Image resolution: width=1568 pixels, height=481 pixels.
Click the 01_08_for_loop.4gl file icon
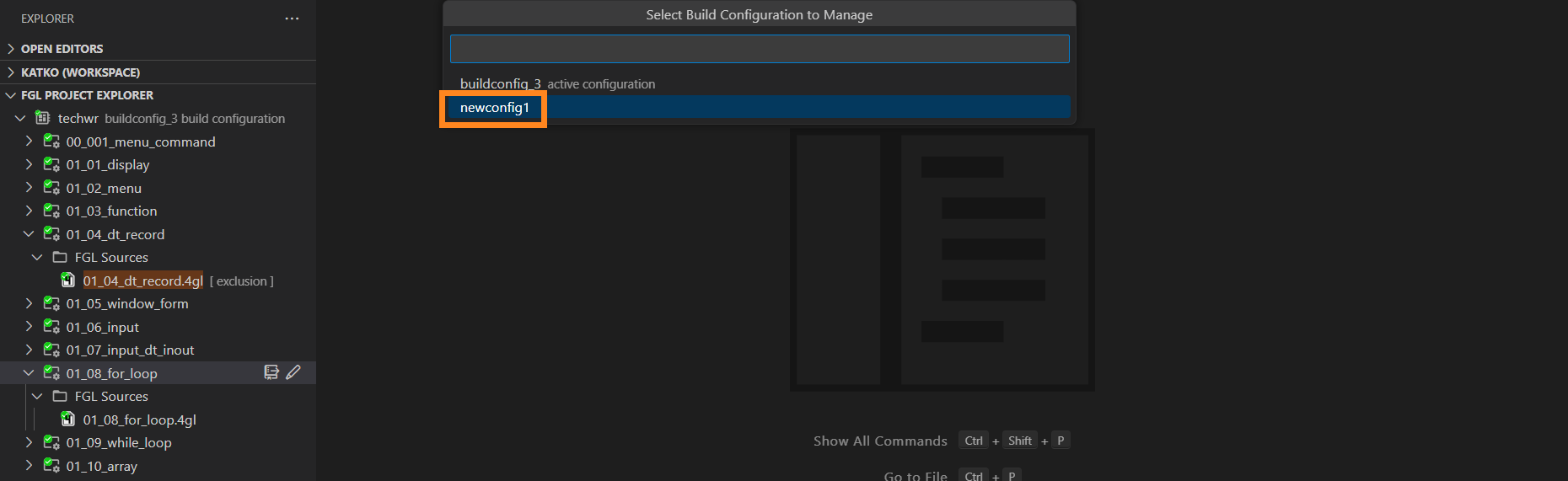(x=68, y=420)
